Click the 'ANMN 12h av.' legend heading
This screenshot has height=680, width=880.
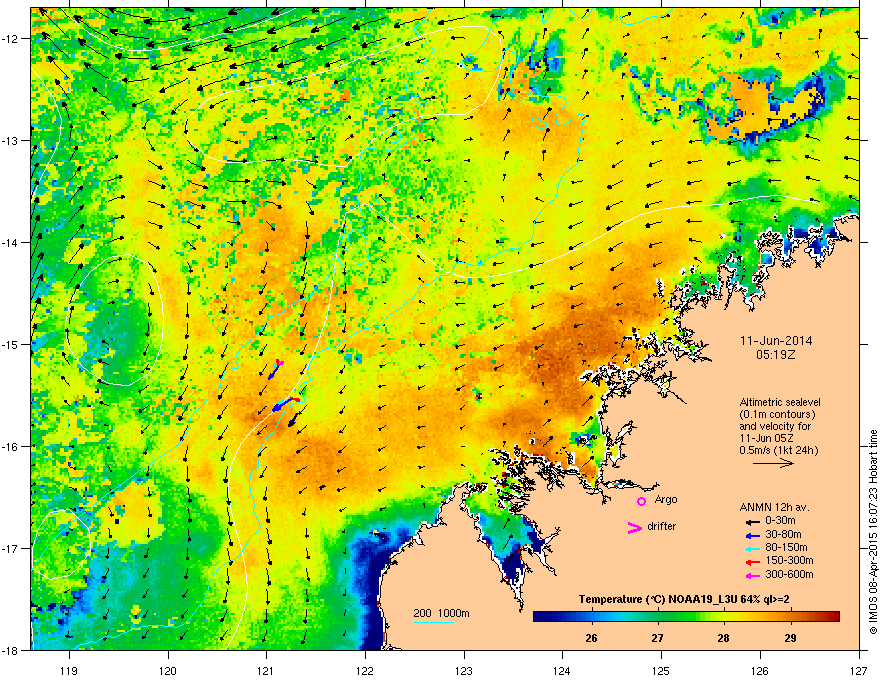point(774,507)
